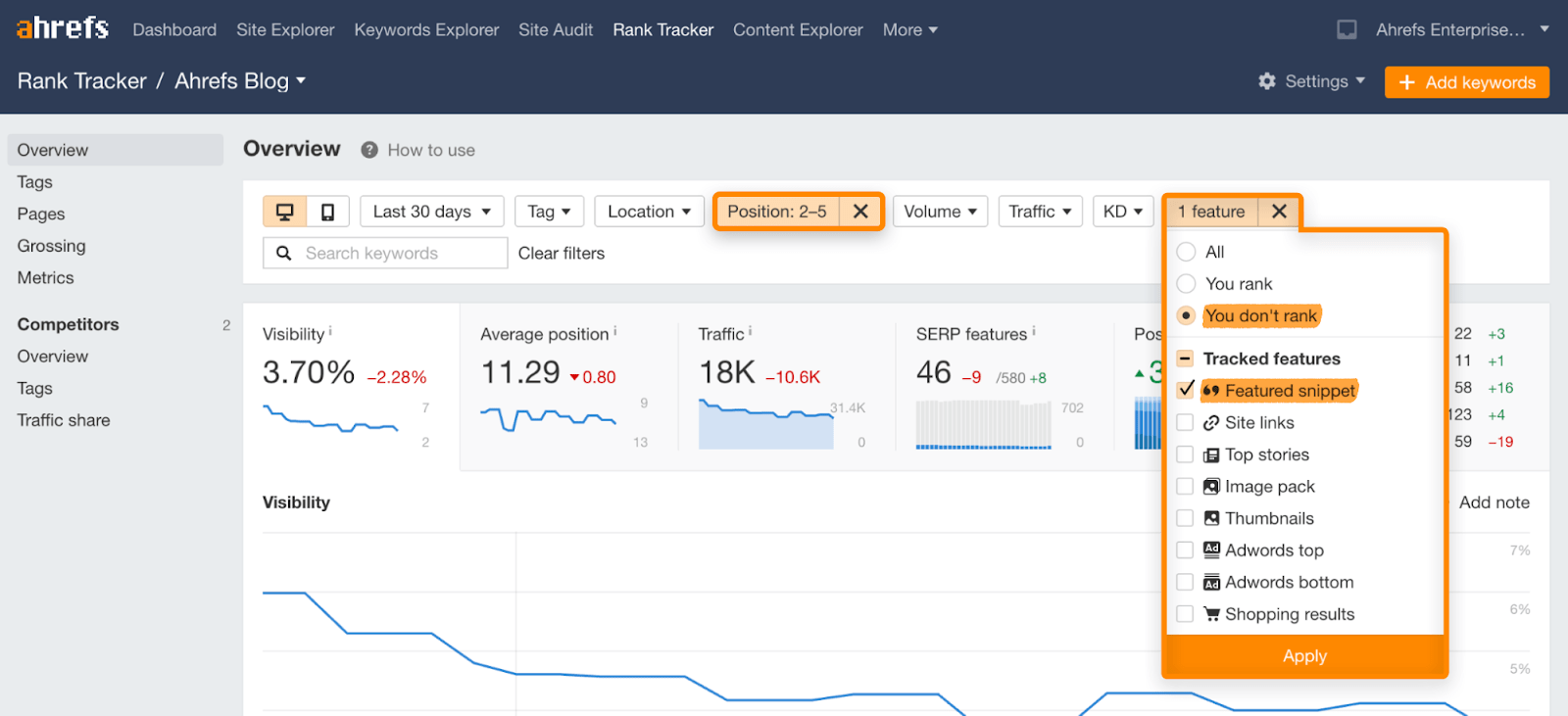The height and width of the screenshot is (716, 1568).
Task: Select the 'You rank' radio option
Action: 1186,284
